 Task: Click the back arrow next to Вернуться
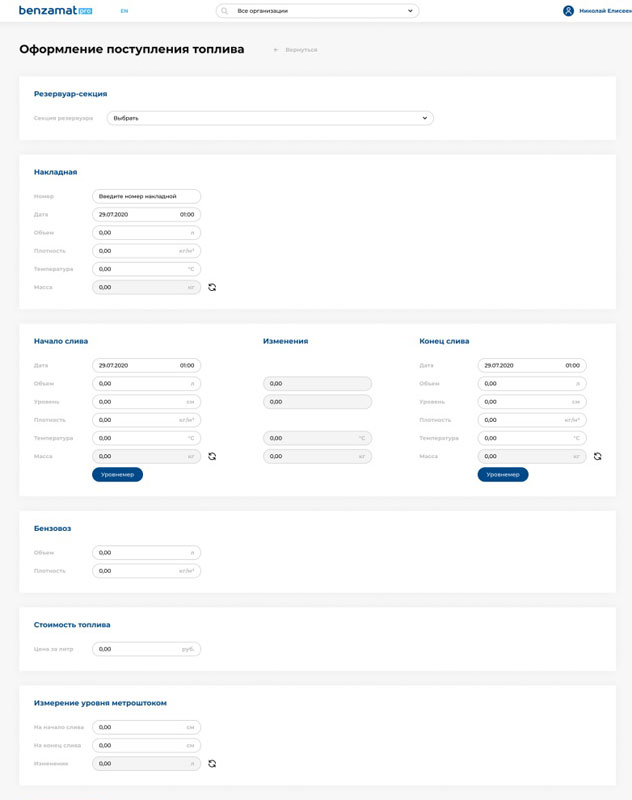[x=276, y=50]
